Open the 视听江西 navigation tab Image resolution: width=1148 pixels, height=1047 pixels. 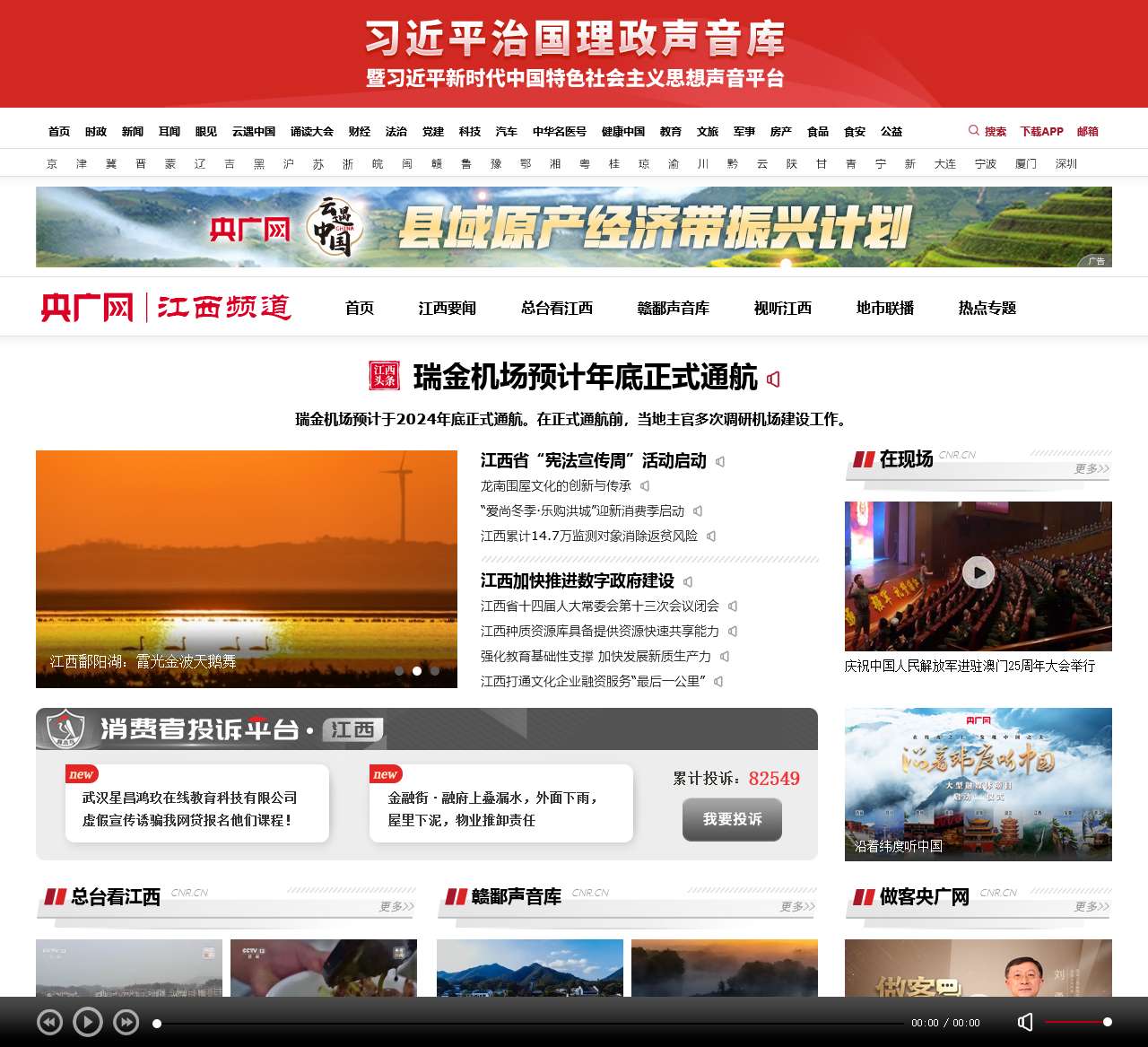click(x=782, y=308)
